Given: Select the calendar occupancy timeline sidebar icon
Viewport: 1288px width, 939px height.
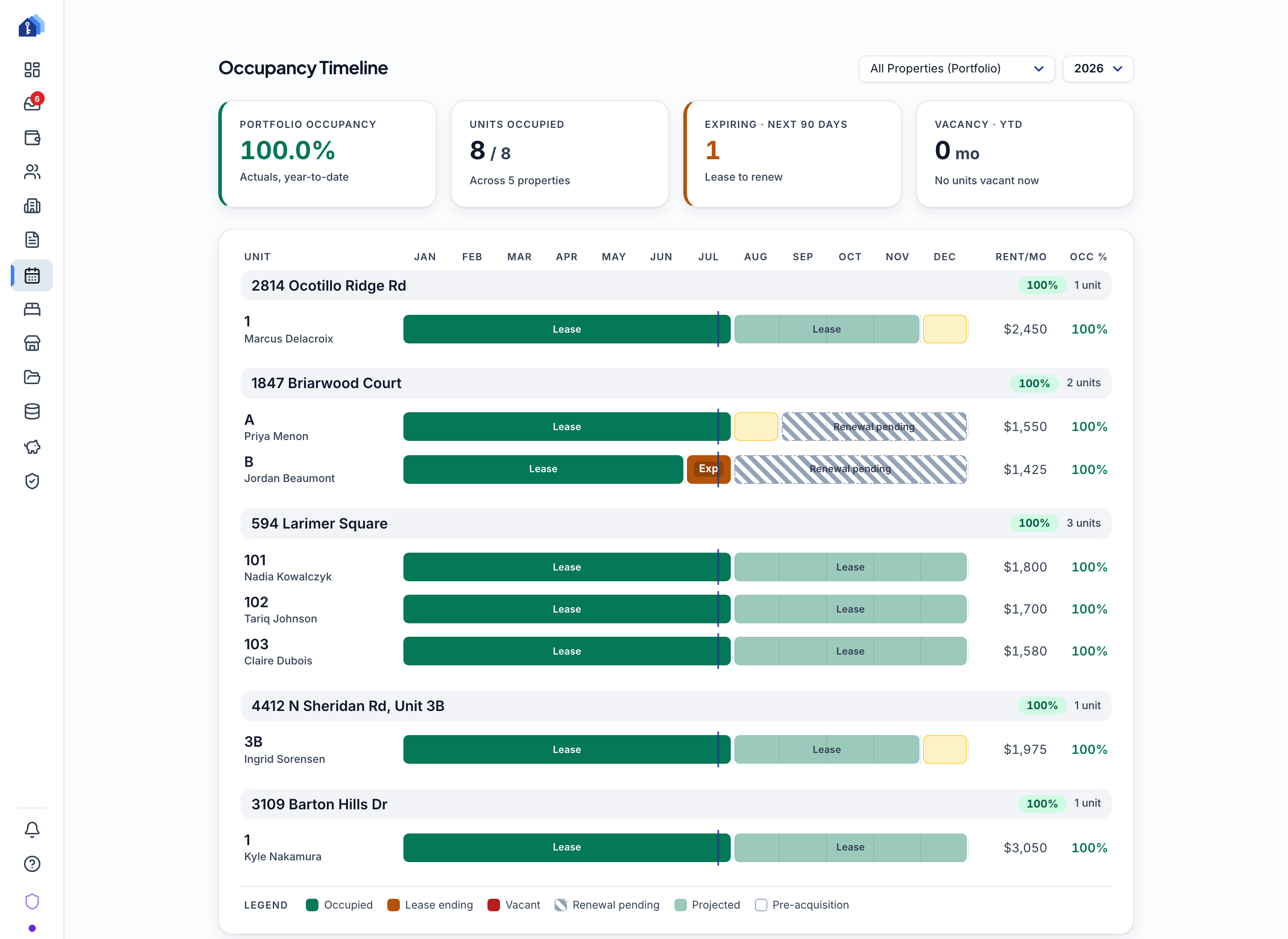Looking at the screenshot, I should click(32, 276).
